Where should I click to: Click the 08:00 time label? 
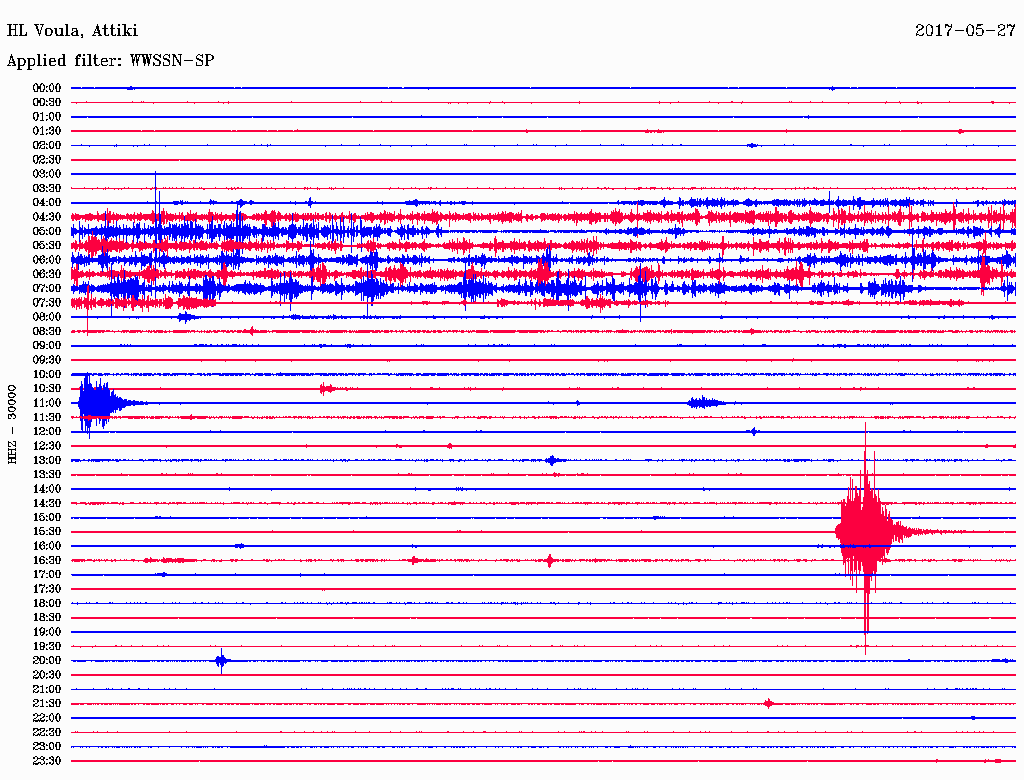[47, 317]
